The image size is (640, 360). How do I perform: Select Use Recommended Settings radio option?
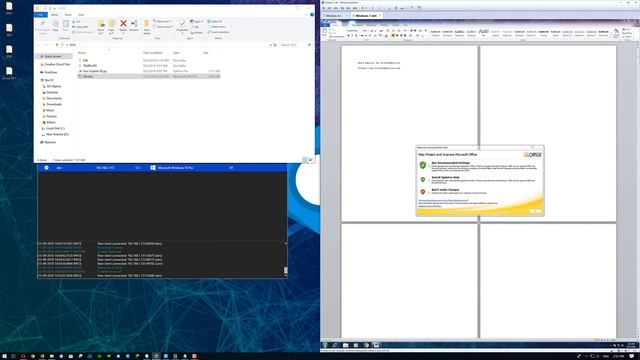click(x=429, y=165)
